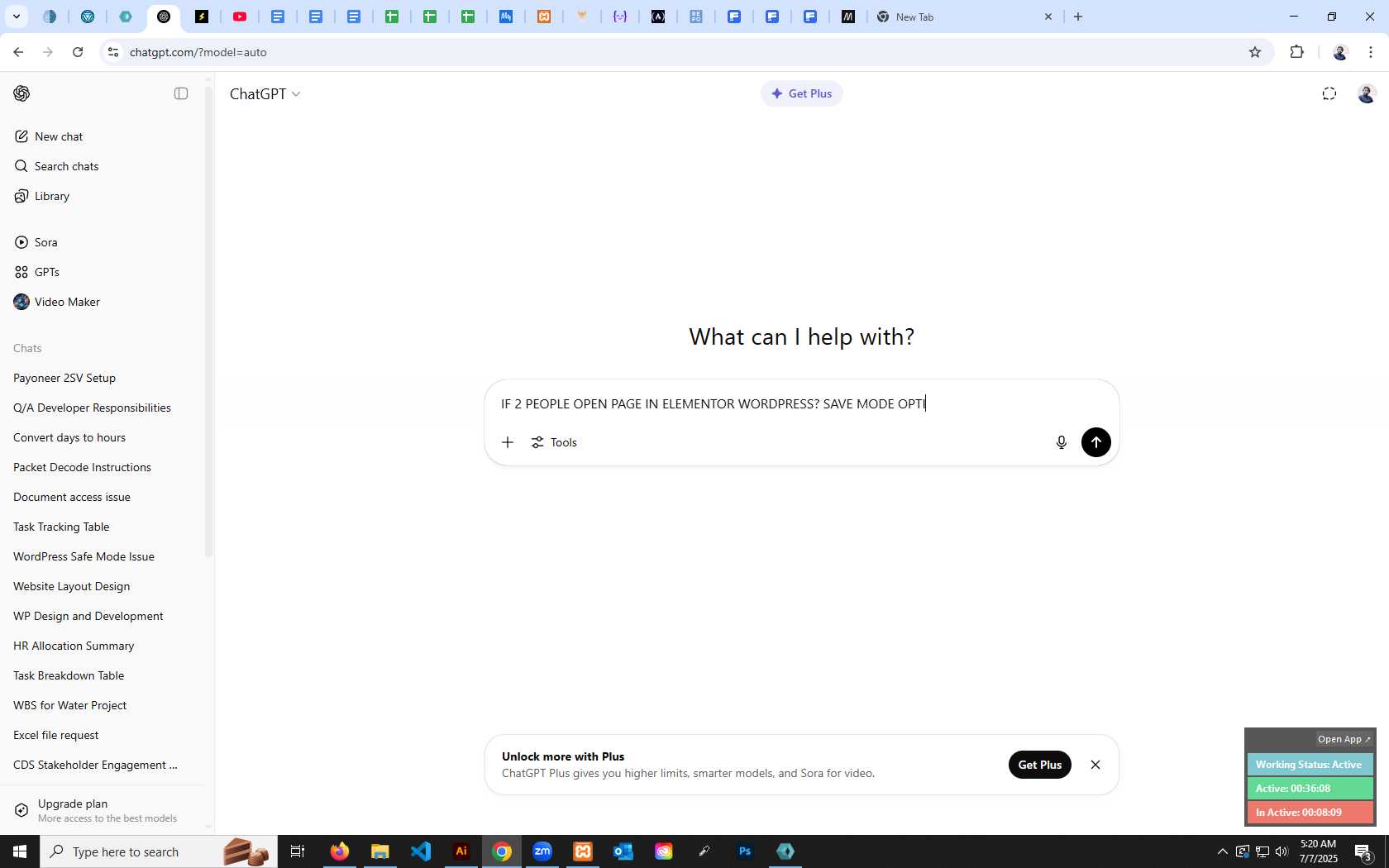Open the Video Maker GPT

pos(103,302)
